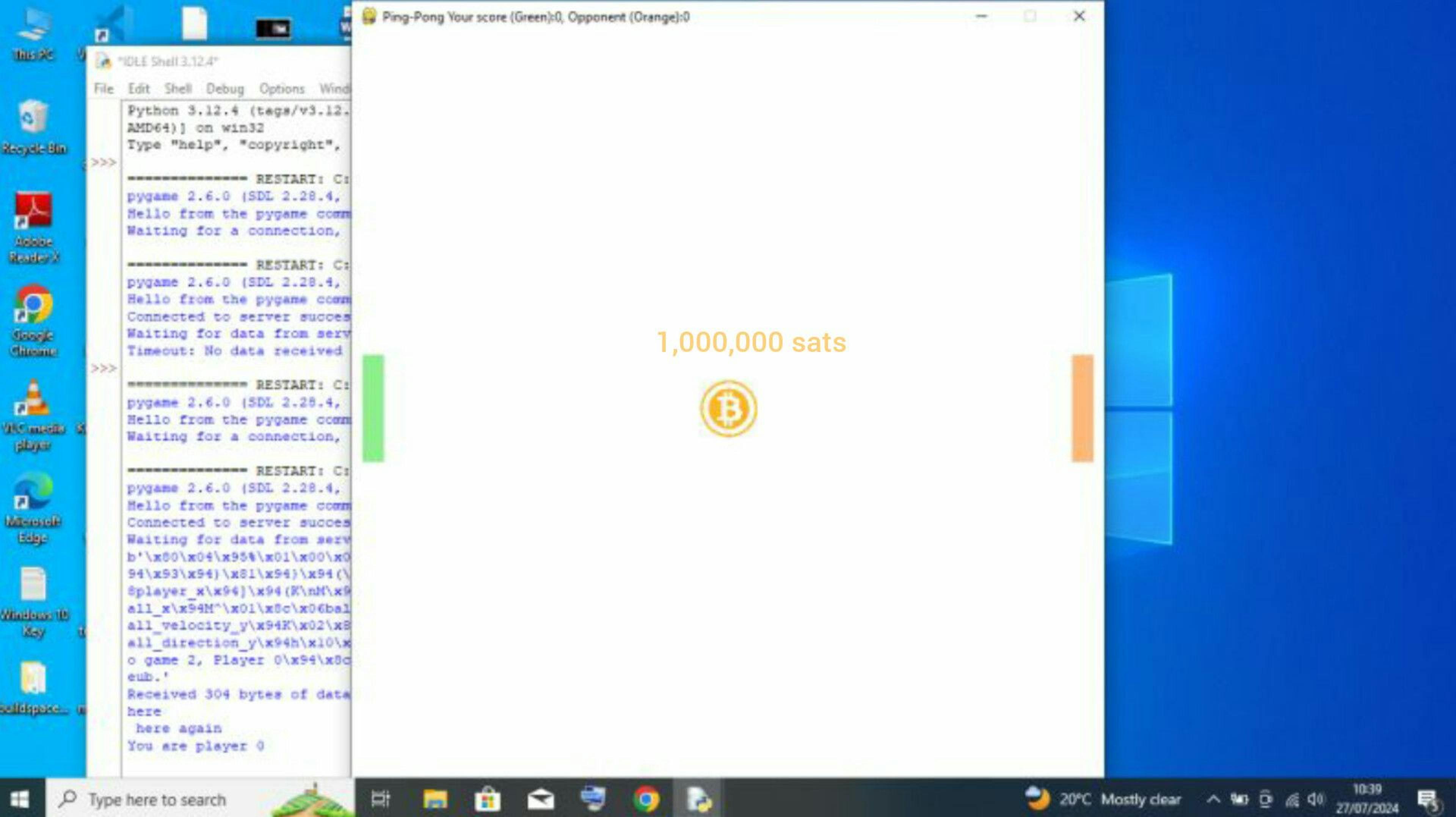Click orange paddle on right side

[1080, 408]
